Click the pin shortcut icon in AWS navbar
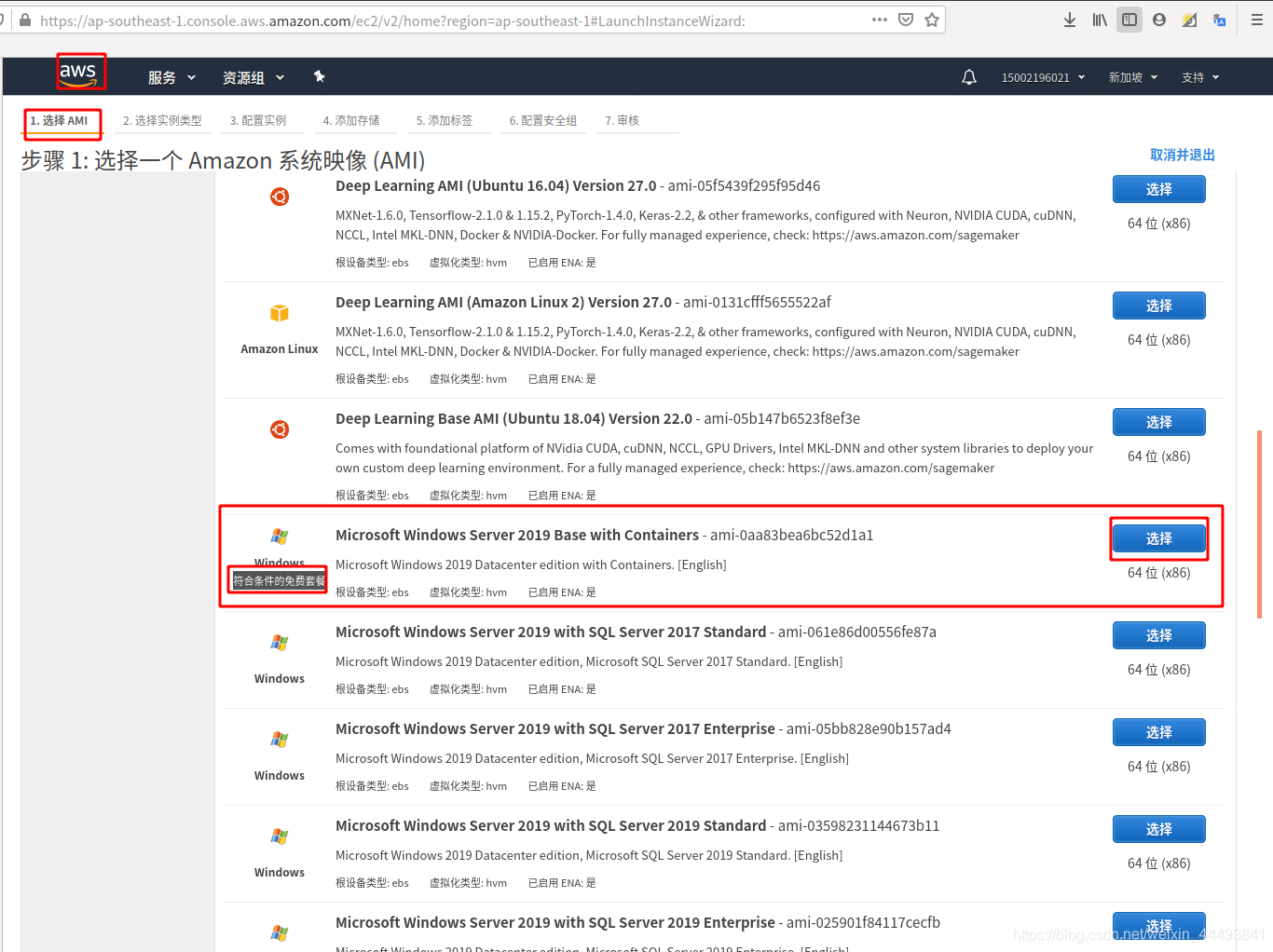The image size is (1273, 952). [x=320, y=76]
